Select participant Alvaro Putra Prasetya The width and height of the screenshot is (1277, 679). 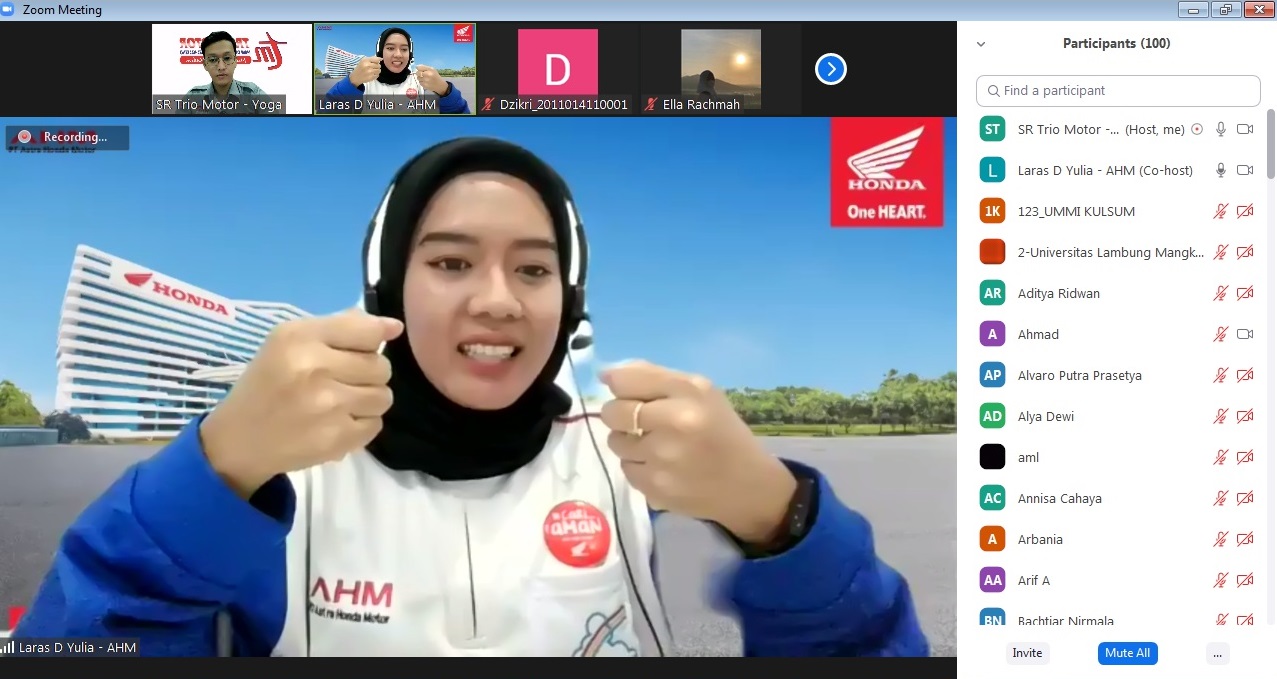coord(1079,375)
